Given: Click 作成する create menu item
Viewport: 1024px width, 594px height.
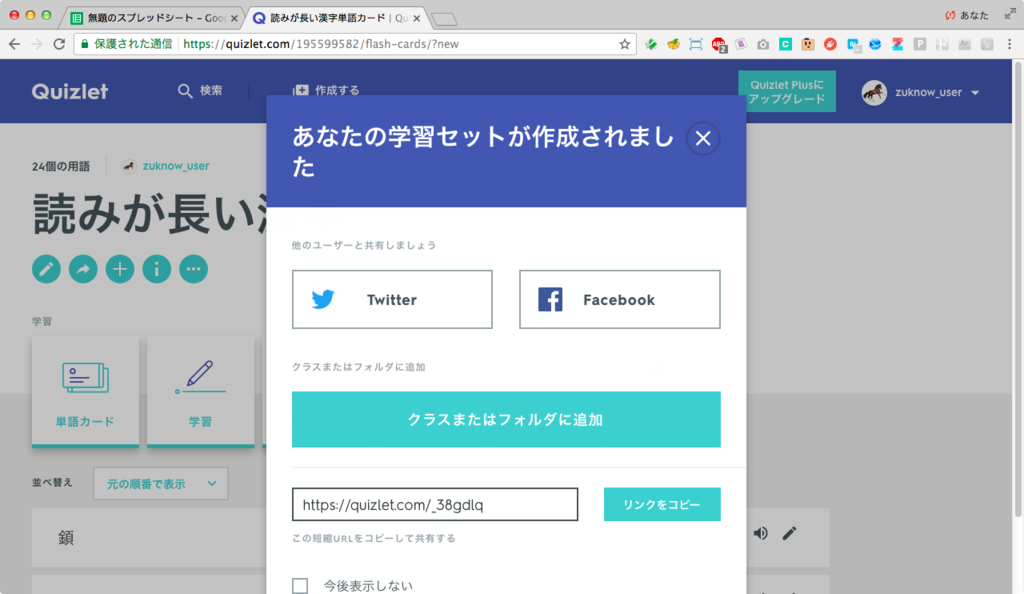Looking at the screenshot, I should (327, 90).
